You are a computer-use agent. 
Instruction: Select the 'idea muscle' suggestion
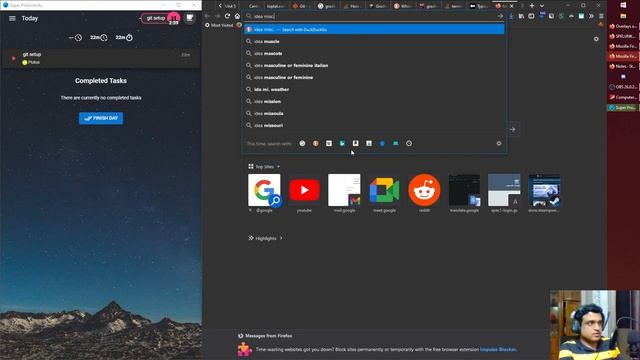pos(374,41)
